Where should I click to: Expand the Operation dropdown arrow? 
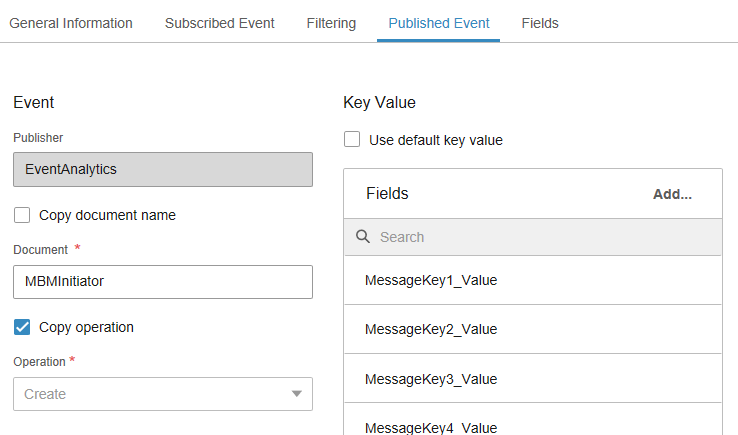coord(296,394)
